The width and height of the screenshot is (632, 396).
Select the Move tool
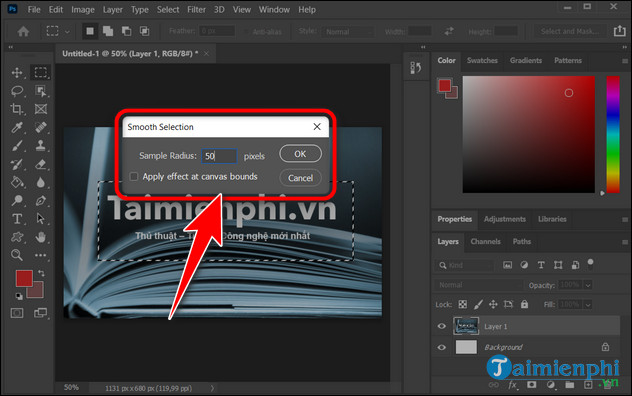click(x=17, y=73)
